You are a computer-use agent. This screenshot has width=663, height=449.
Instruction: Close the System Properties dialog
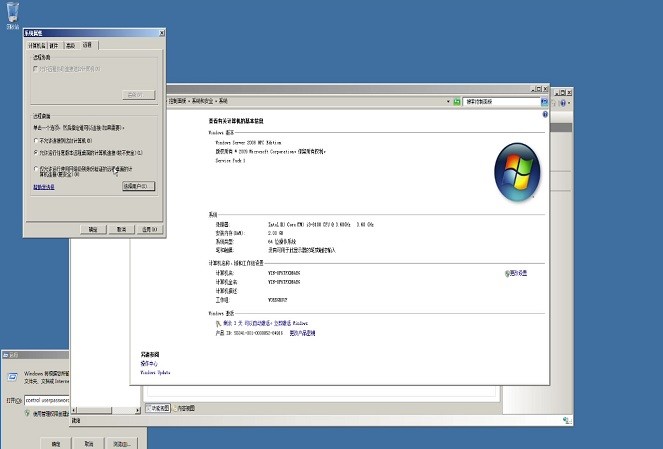tap(162, 33)
